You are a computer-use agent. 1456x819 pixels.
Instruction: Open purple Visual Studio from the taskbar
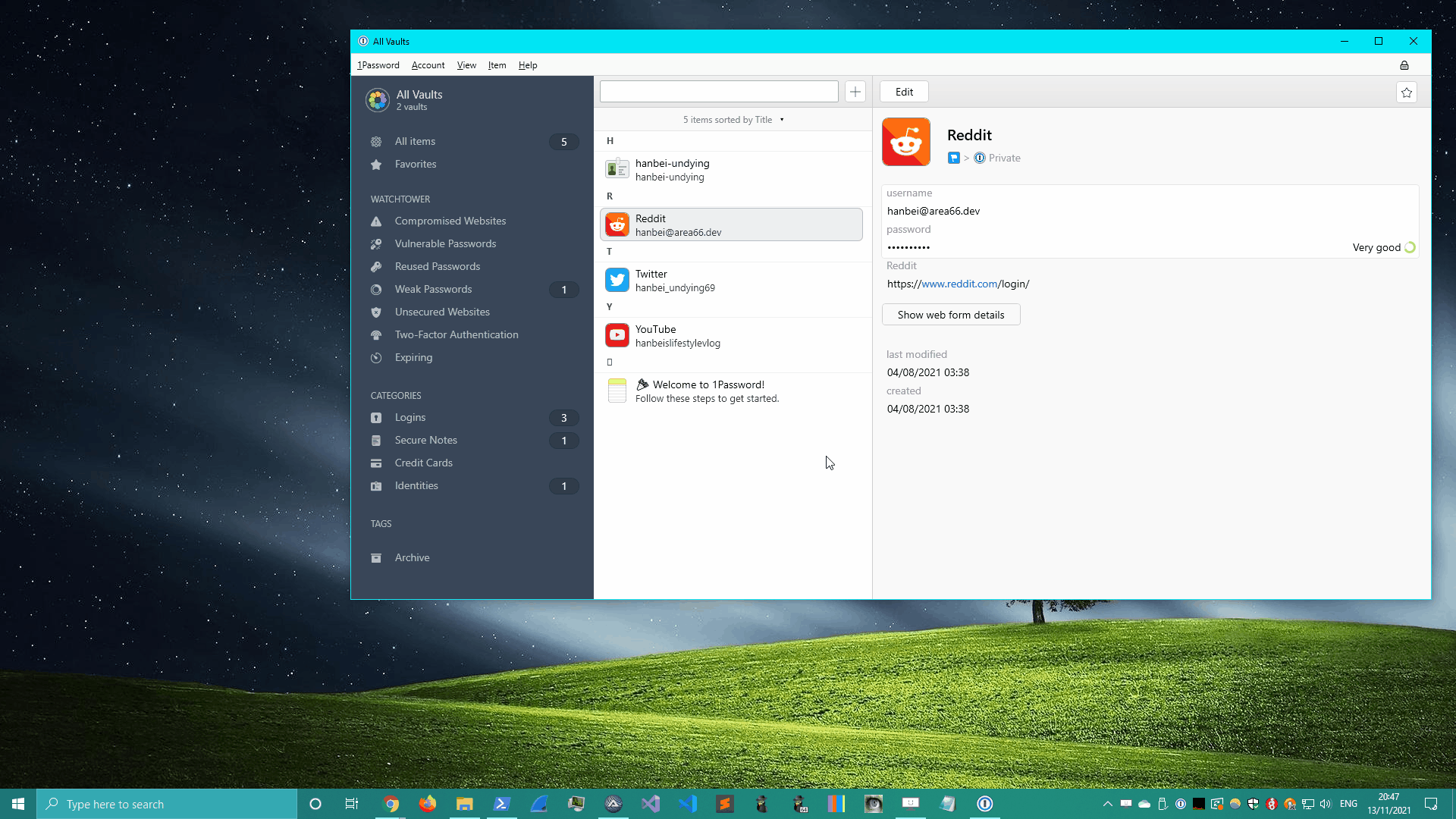[x=651, y=804]
